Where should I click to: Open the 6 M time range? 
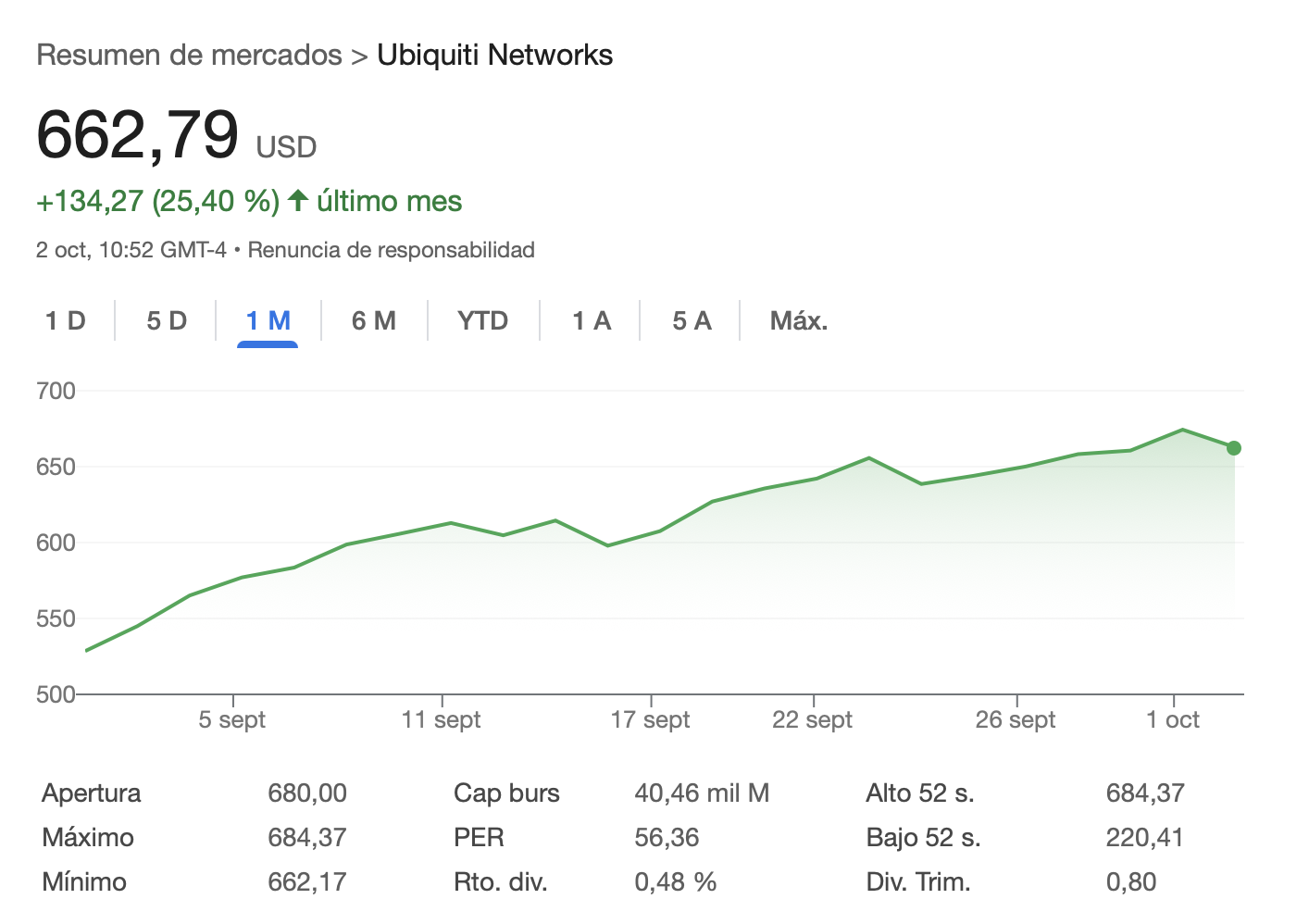coord(373,321)
